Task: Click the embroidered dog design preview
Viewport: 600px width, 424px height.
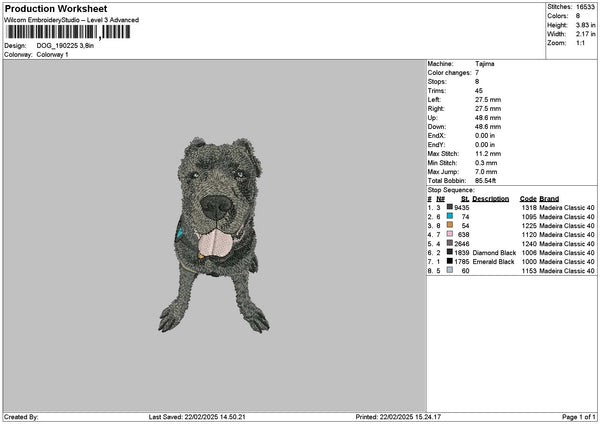Action: tap(214, 235)
